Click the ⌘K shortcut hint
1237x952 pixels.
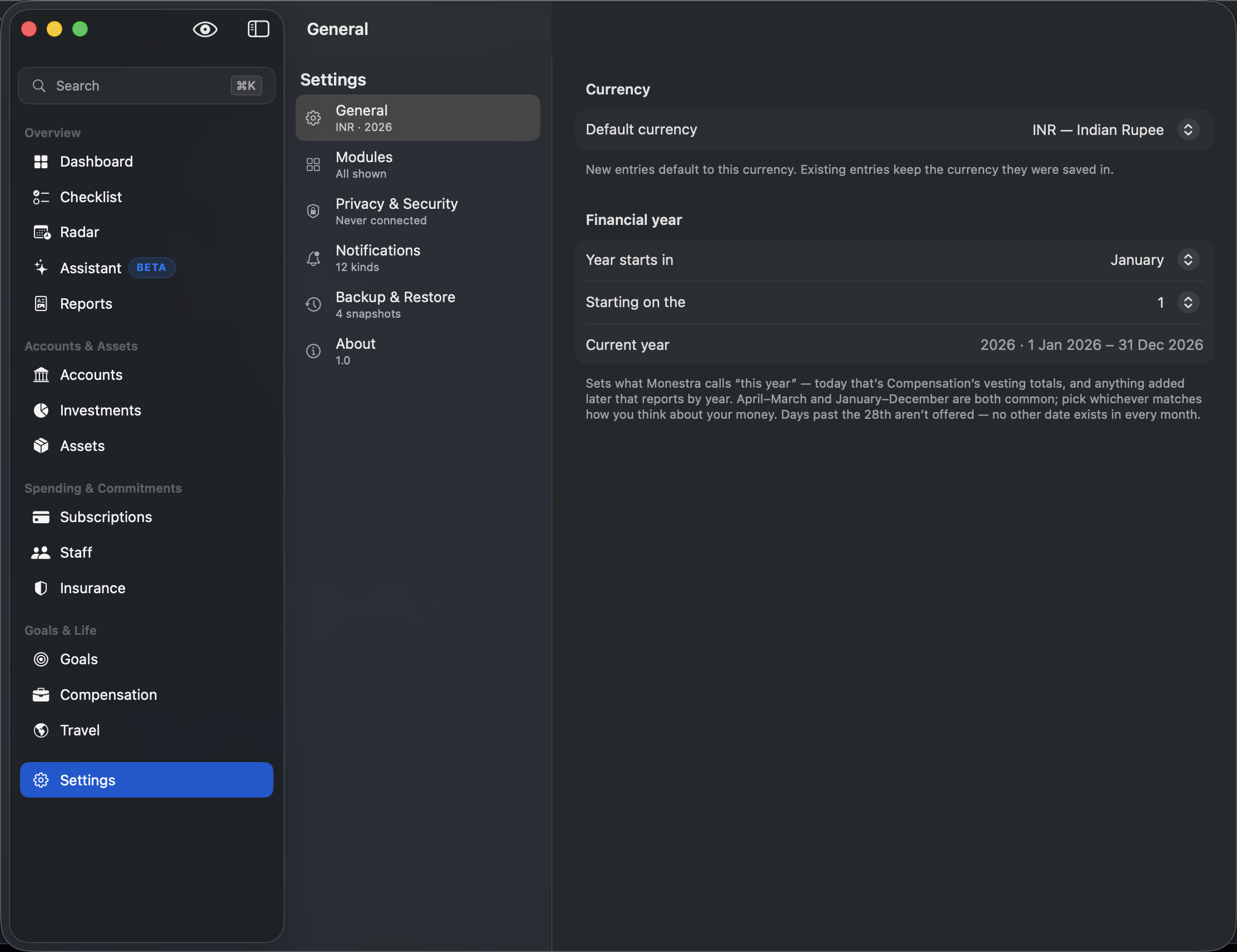246,86
